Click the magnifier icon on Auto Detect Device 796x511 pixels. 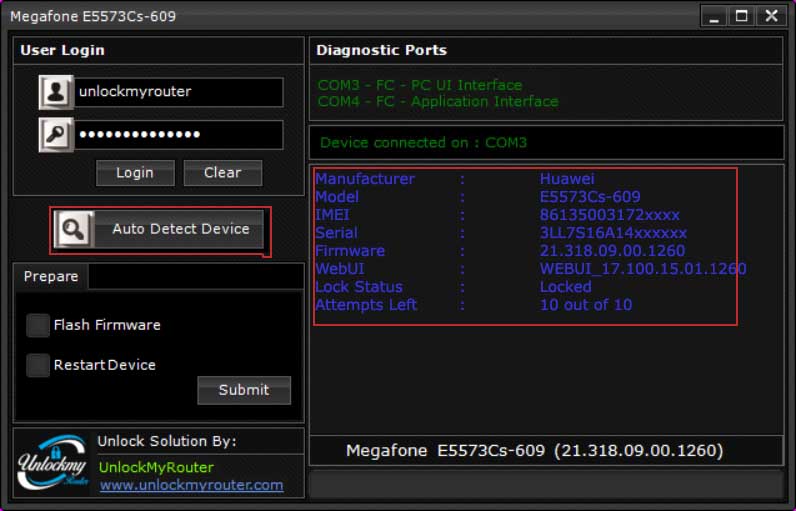pyautogui.click(x=74, y=229)
